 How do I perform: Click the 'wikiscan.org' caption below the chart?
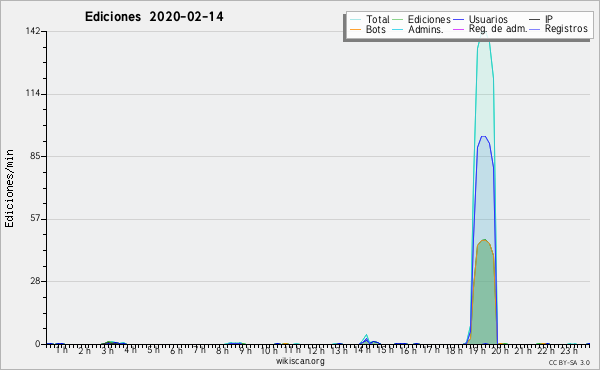[300, 361]
